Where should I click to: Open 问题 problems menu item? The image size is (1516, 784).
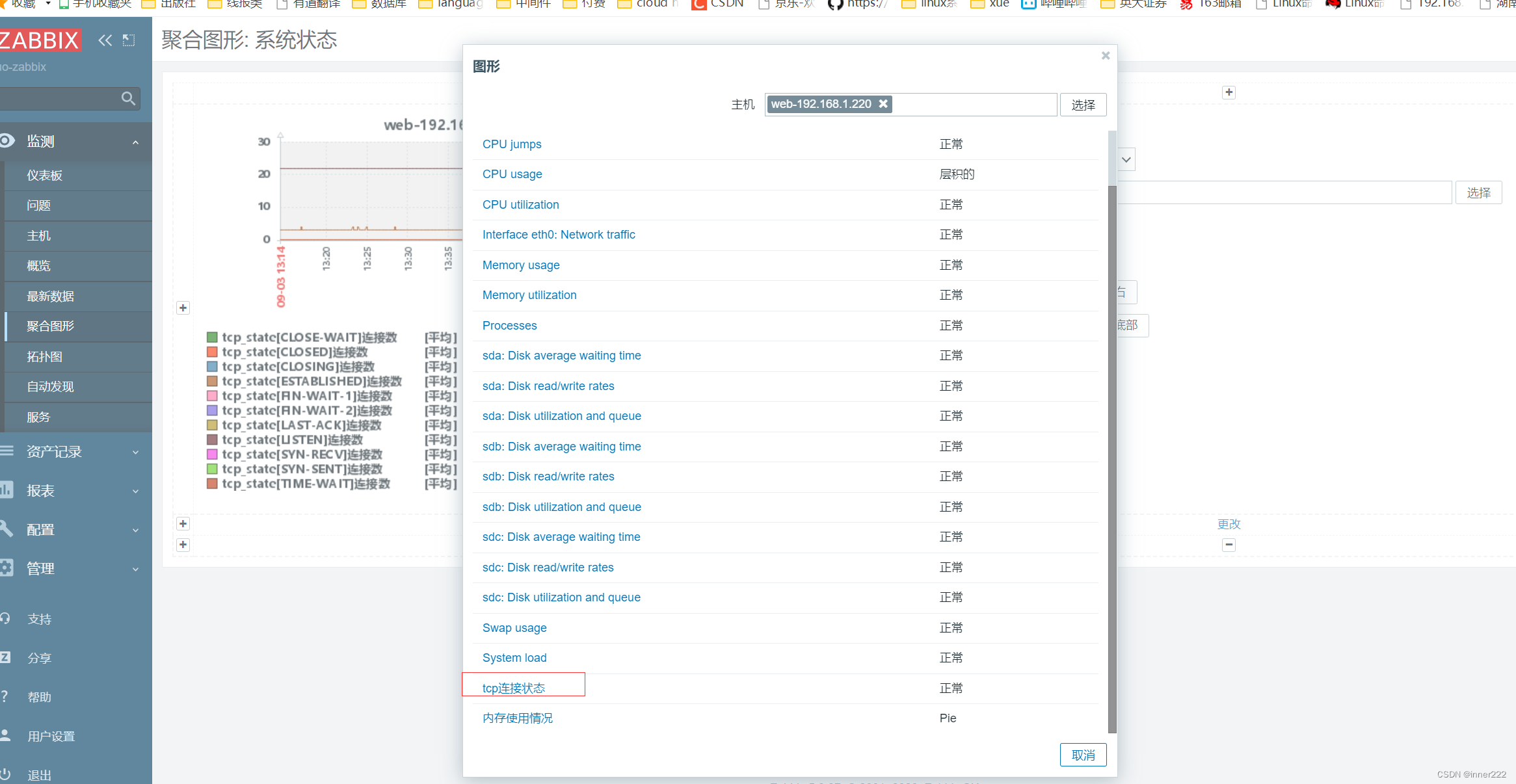click(x=38, y=205)
